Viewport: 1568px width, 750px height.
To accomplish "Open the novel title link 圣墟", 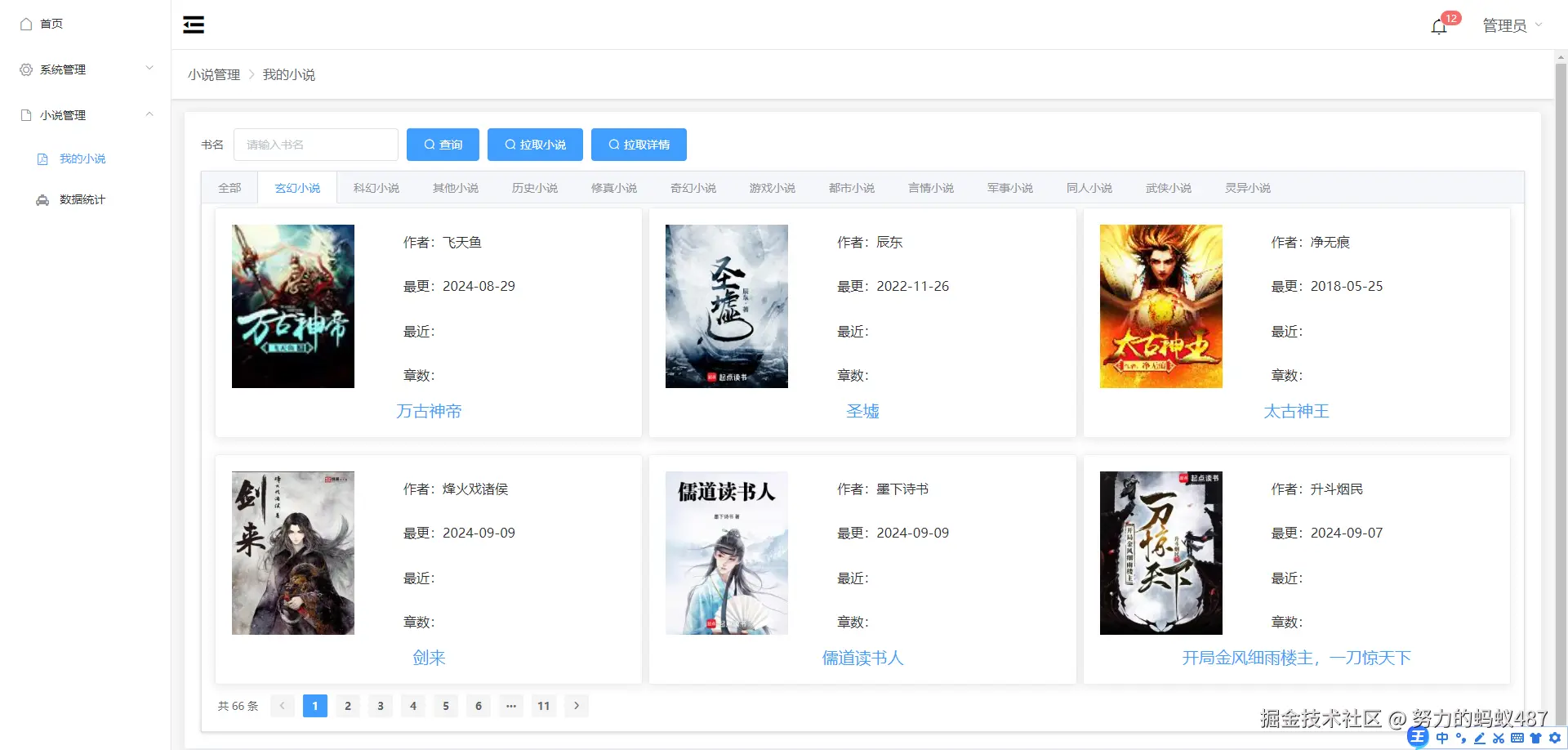I will [862, 411].
